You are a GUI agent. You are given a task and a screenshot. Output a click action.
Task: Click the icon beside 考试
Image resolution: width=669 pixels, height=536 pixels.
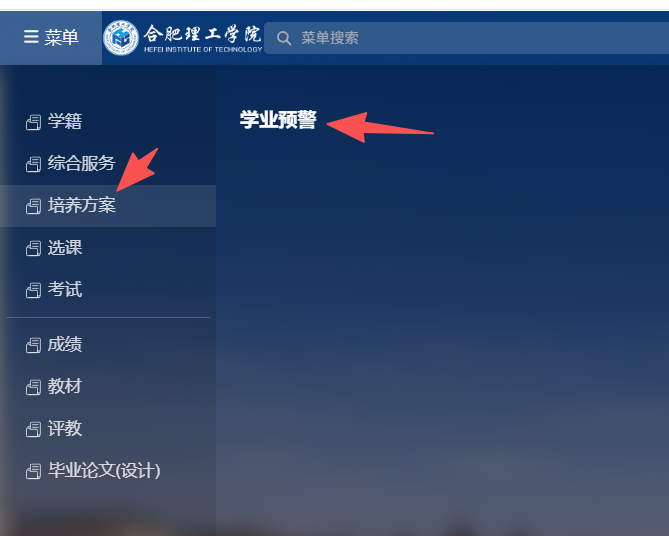[34, 290]
